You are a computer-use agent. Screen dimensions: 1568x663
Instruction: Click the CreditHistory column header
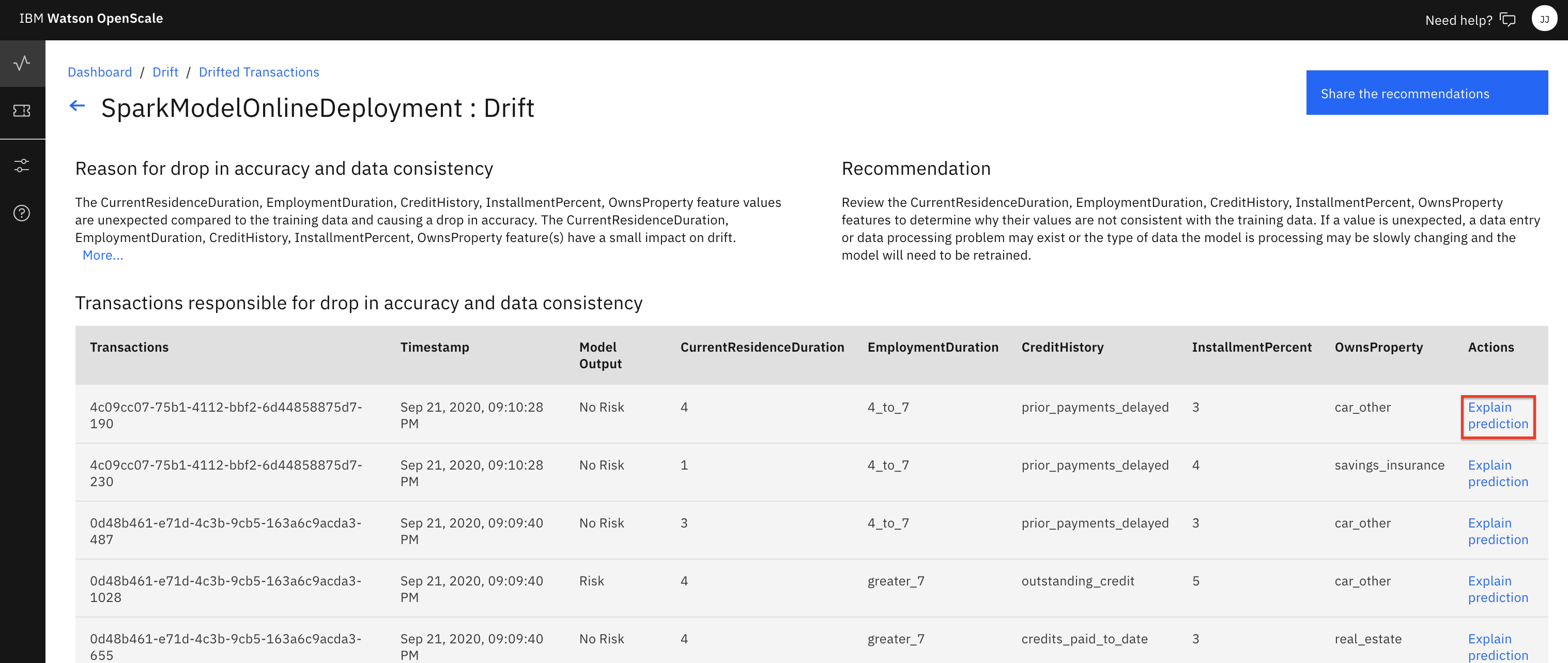coord(1063,348)
